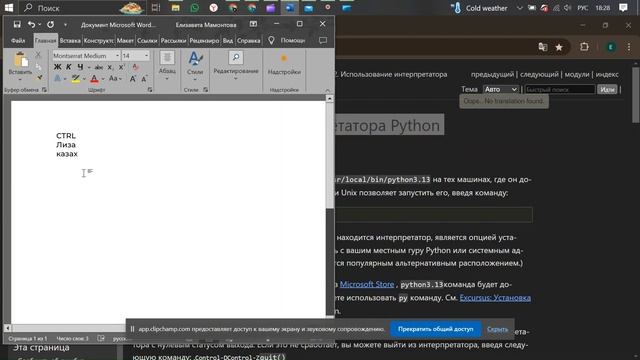Image resolution: width=640 pixels, height=360 pixels.
Task: Apply yellow text highlight color
Action: point(76,78)
